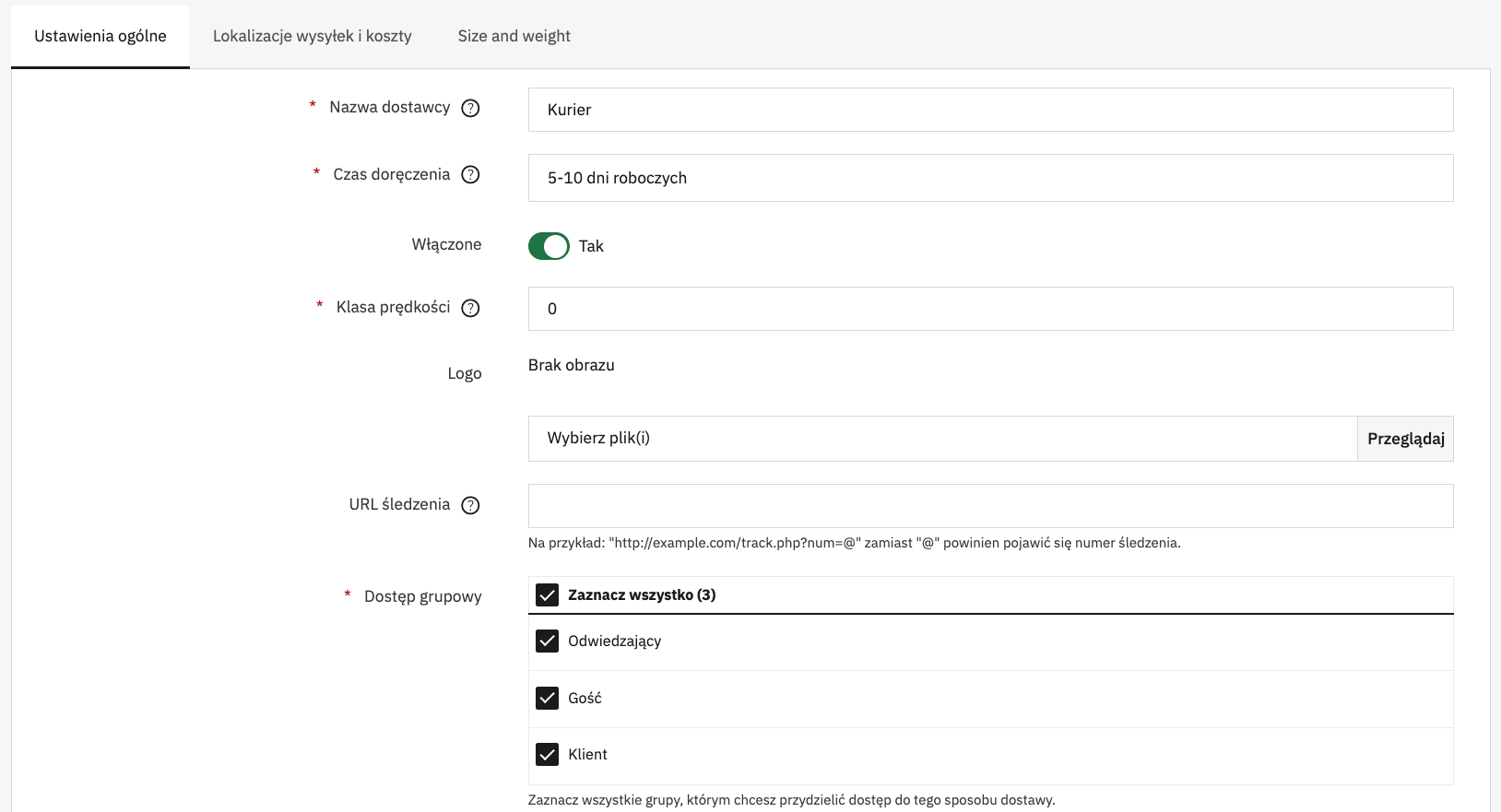Viewport: 1501px width, 812px height.
Task: Focus the Nazwa dostawcy field containing Kurier
Action: click(x=991, y=110)
